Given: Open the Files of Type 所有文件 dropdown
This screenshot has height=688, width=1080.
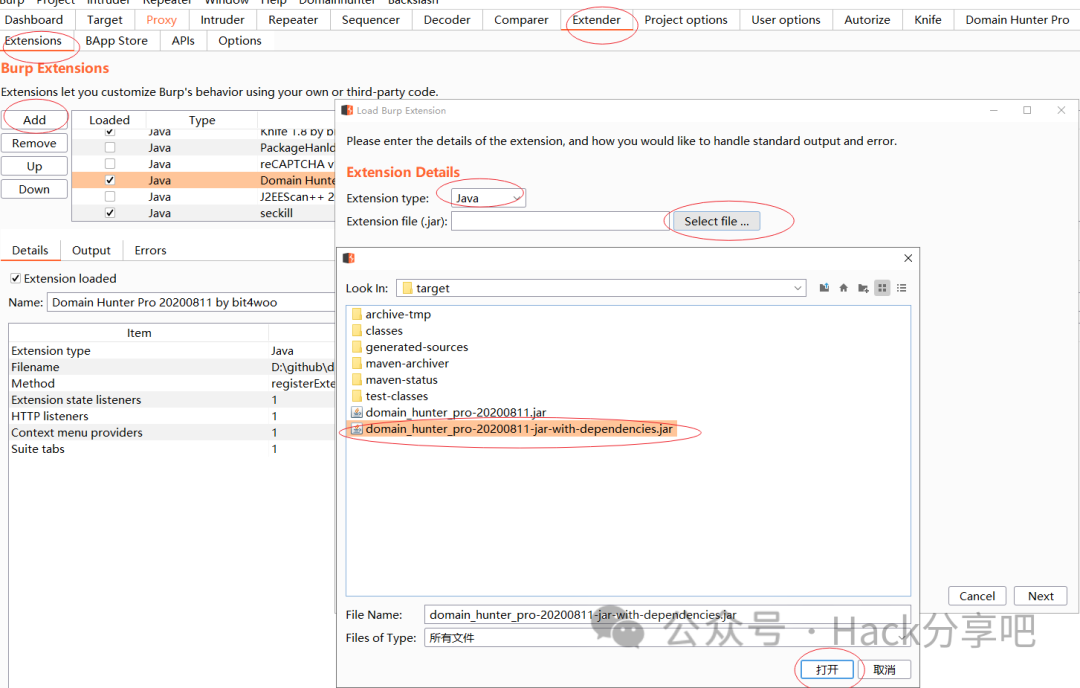Looking at the screenshot, I should [667, 638].
